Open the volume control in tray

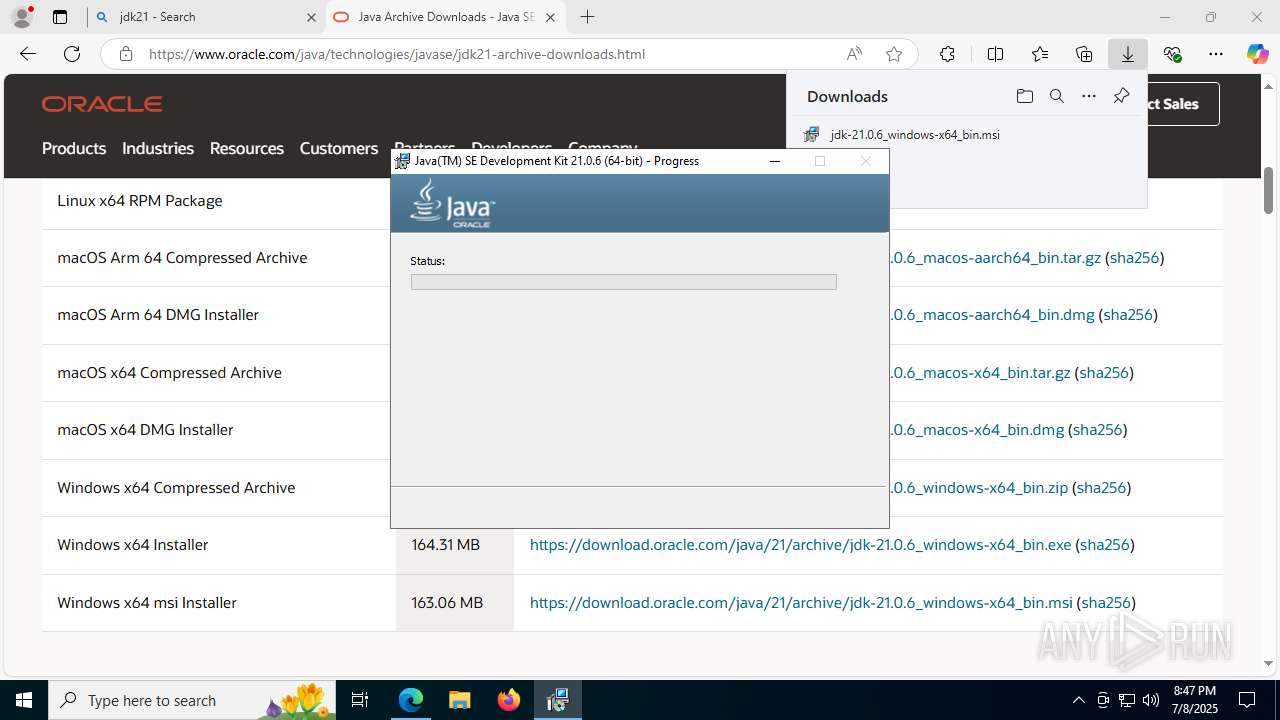[1151, 700]
